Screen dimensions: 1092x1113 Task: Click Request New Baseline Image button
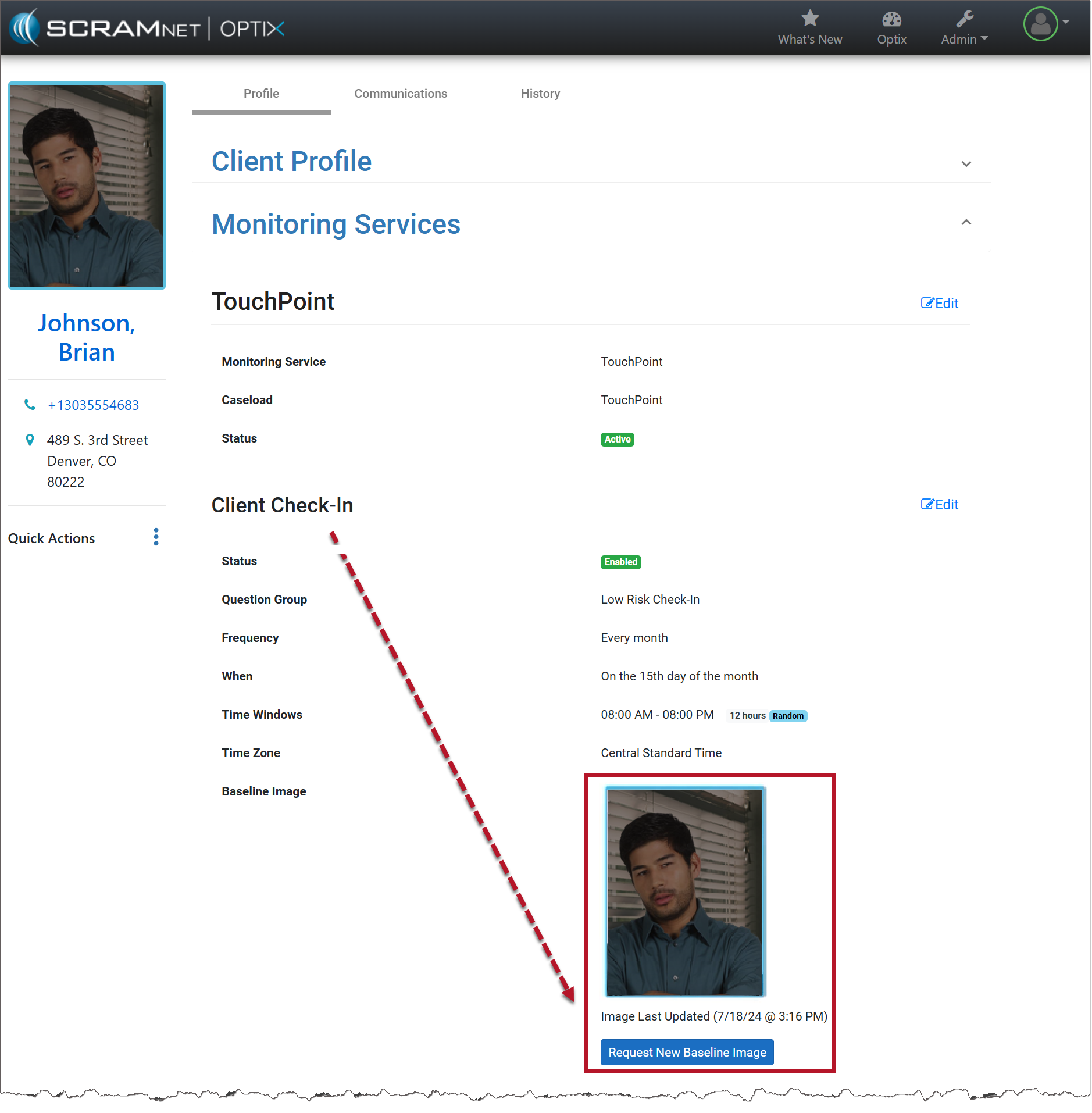coord(687,1052)
